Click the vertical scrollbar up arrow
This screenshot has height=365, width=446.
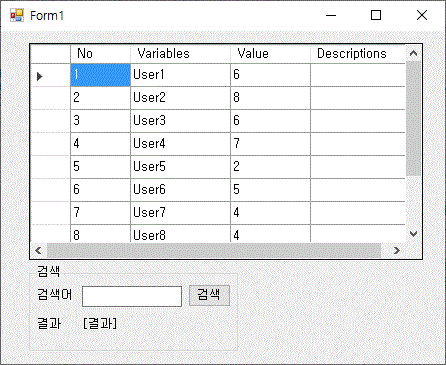(x=413, y=53)
